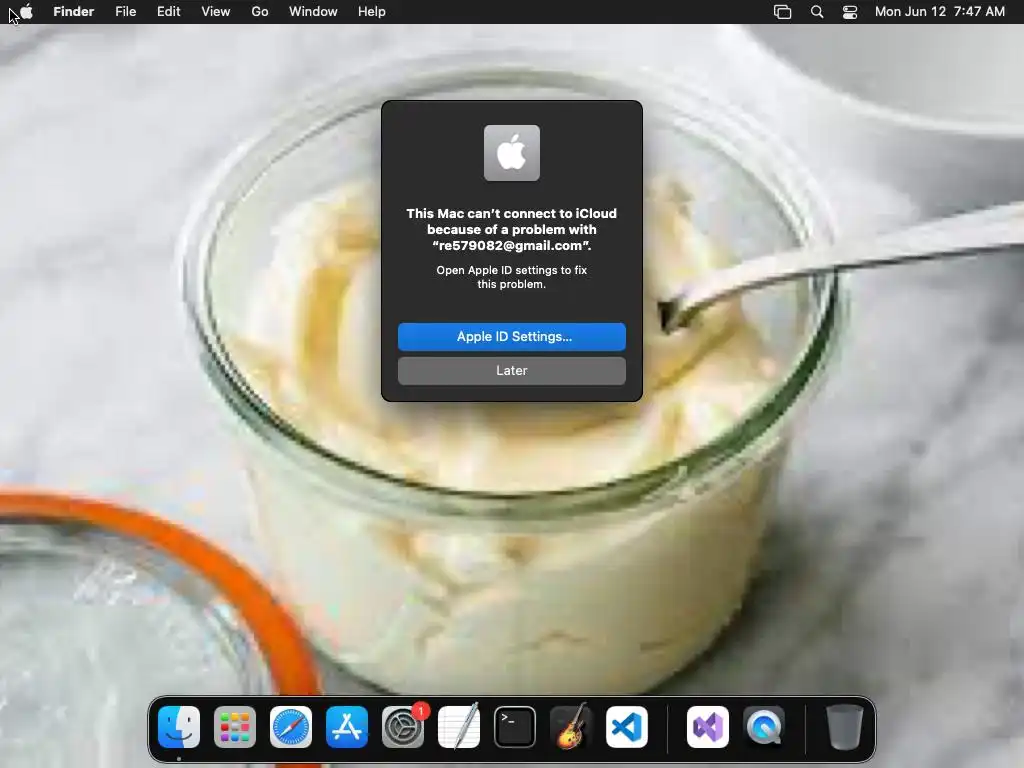Open the Go menu
The width and height of the screenshot is (1024, 768).
260,12
